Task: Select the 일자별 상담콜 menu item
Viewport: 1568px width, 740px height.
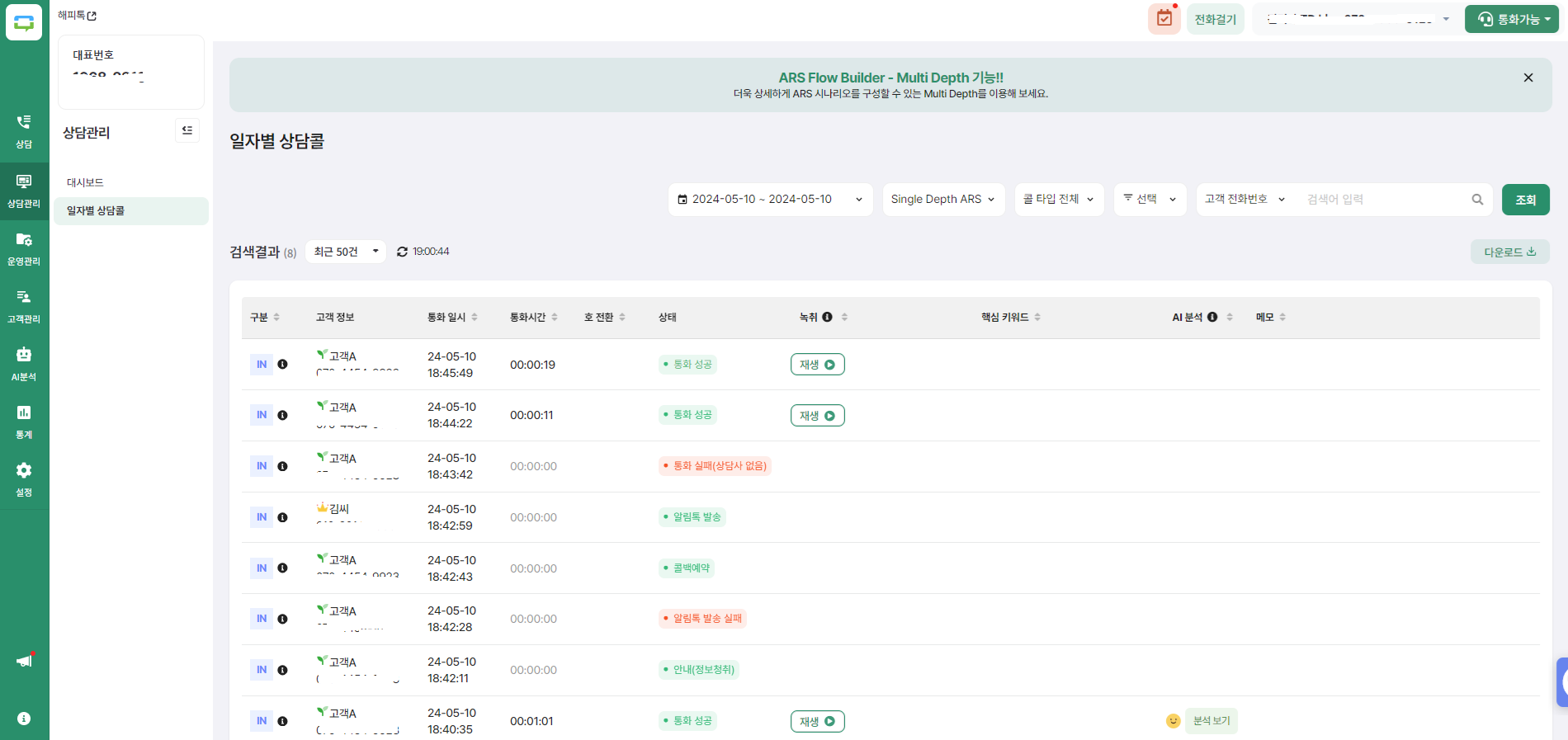Action: [x=96, y=211]
